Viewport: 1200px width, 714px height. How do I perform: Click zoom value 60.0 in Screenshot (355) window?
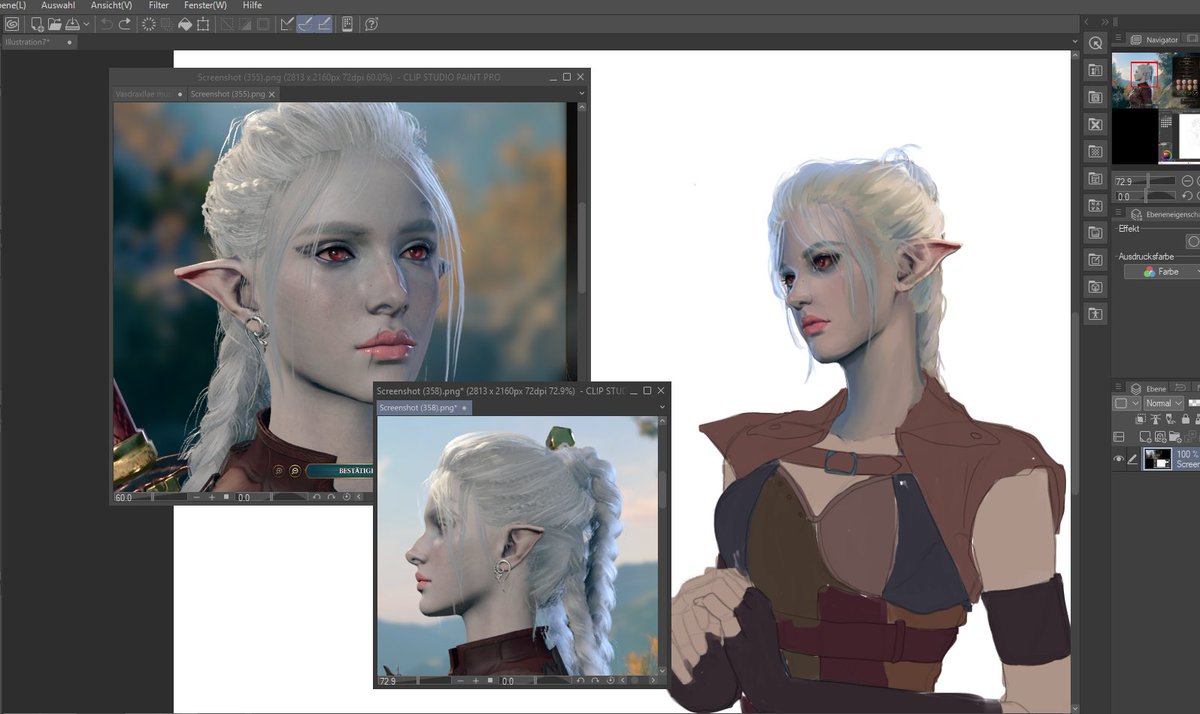124,497
